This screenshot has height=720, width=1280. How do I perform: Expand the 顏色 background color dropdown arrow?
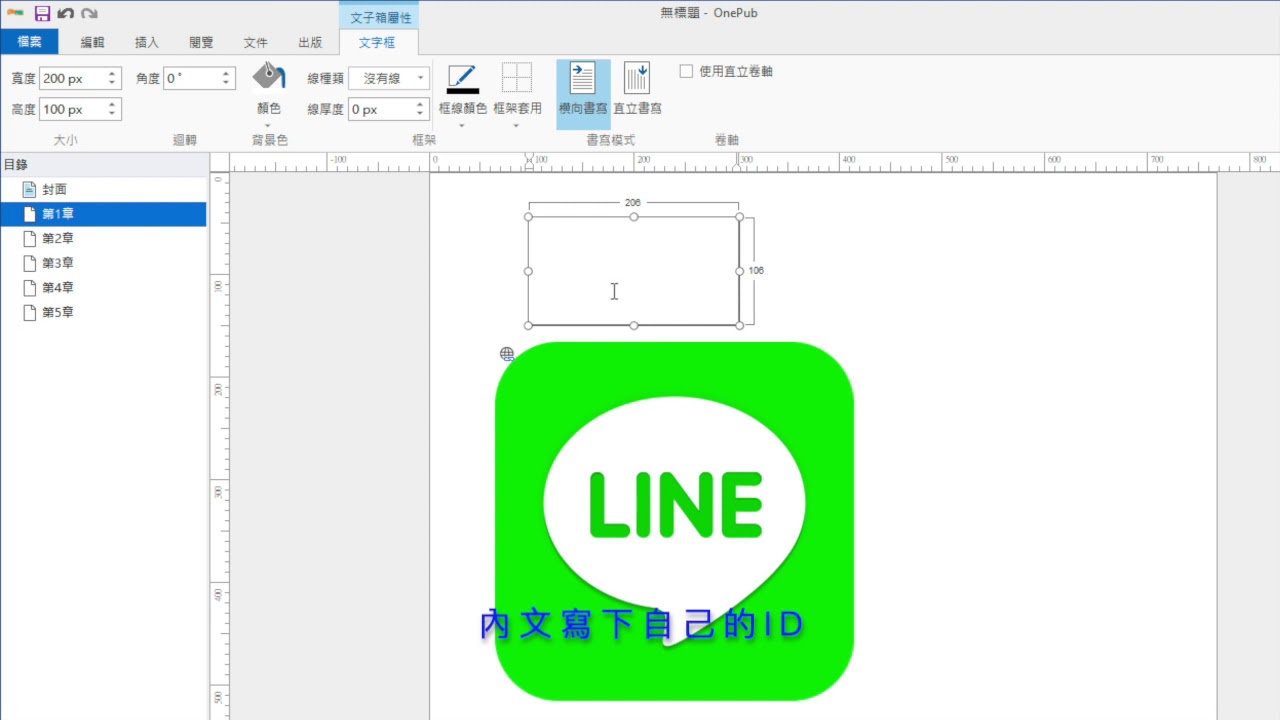[x=268, y=126]
